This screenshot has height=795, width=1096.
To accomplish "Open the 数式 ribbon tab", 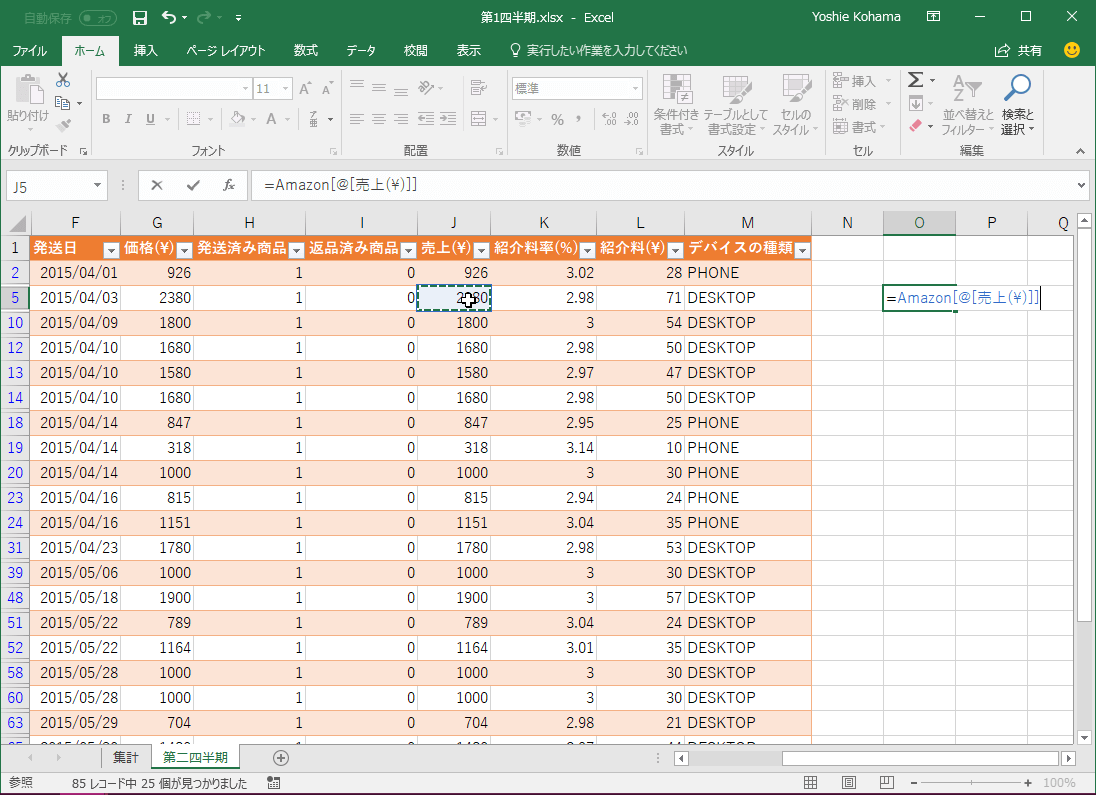I will click(x=305, y=50).
